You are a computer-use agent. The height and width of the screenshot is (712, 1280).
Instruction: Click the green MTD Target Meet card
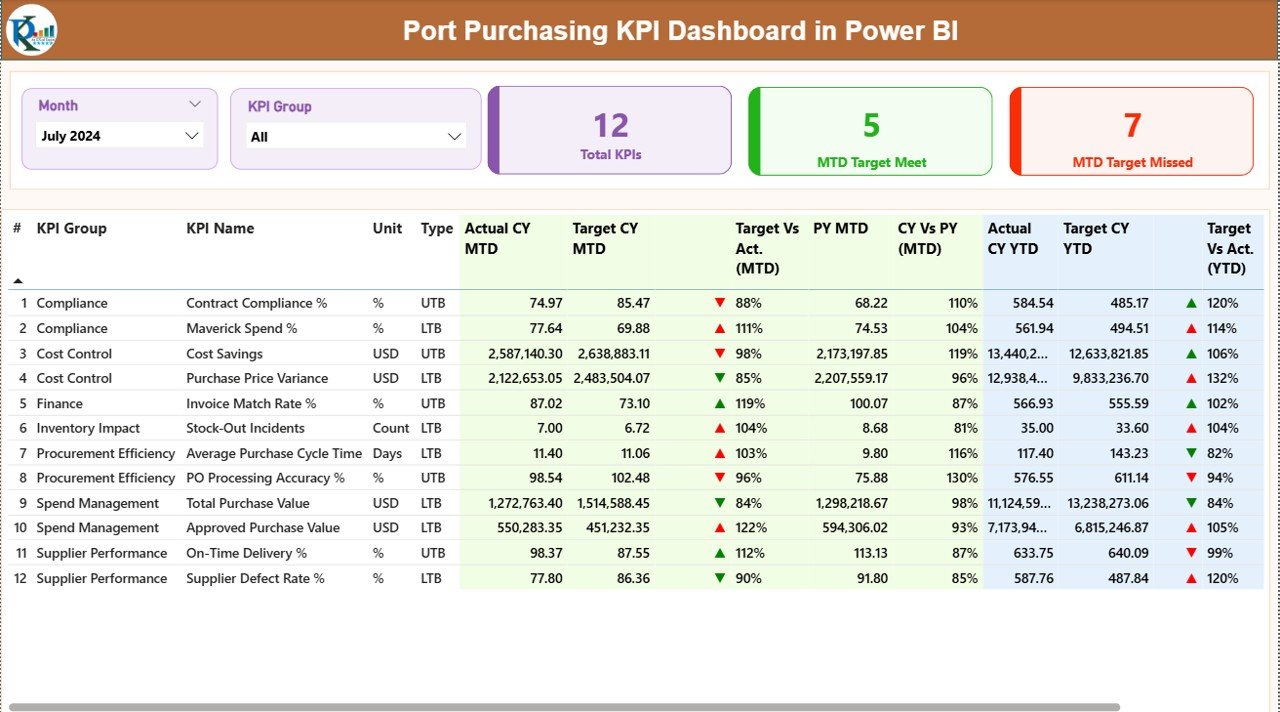click(x=870, y=130)
